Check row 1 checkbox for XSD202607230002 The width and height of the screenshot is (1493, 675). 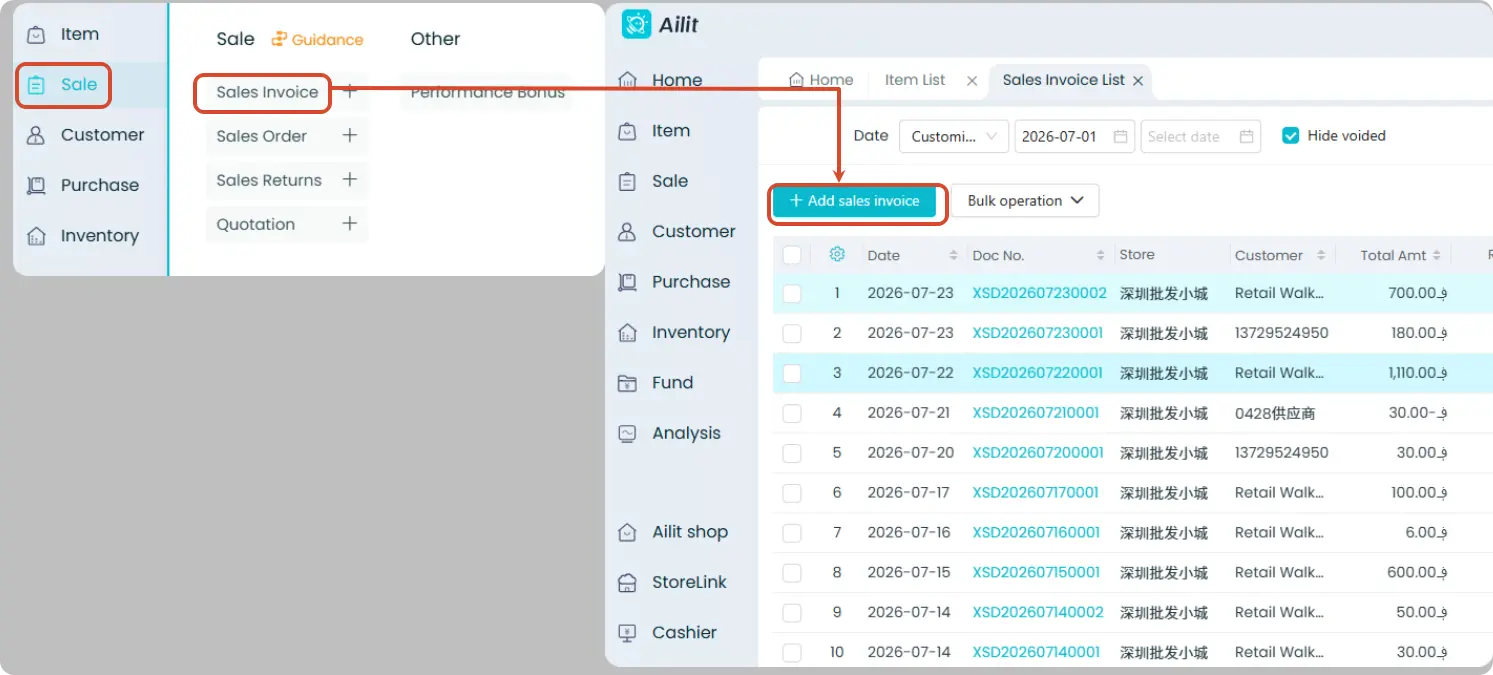click(x=792, y=293)
